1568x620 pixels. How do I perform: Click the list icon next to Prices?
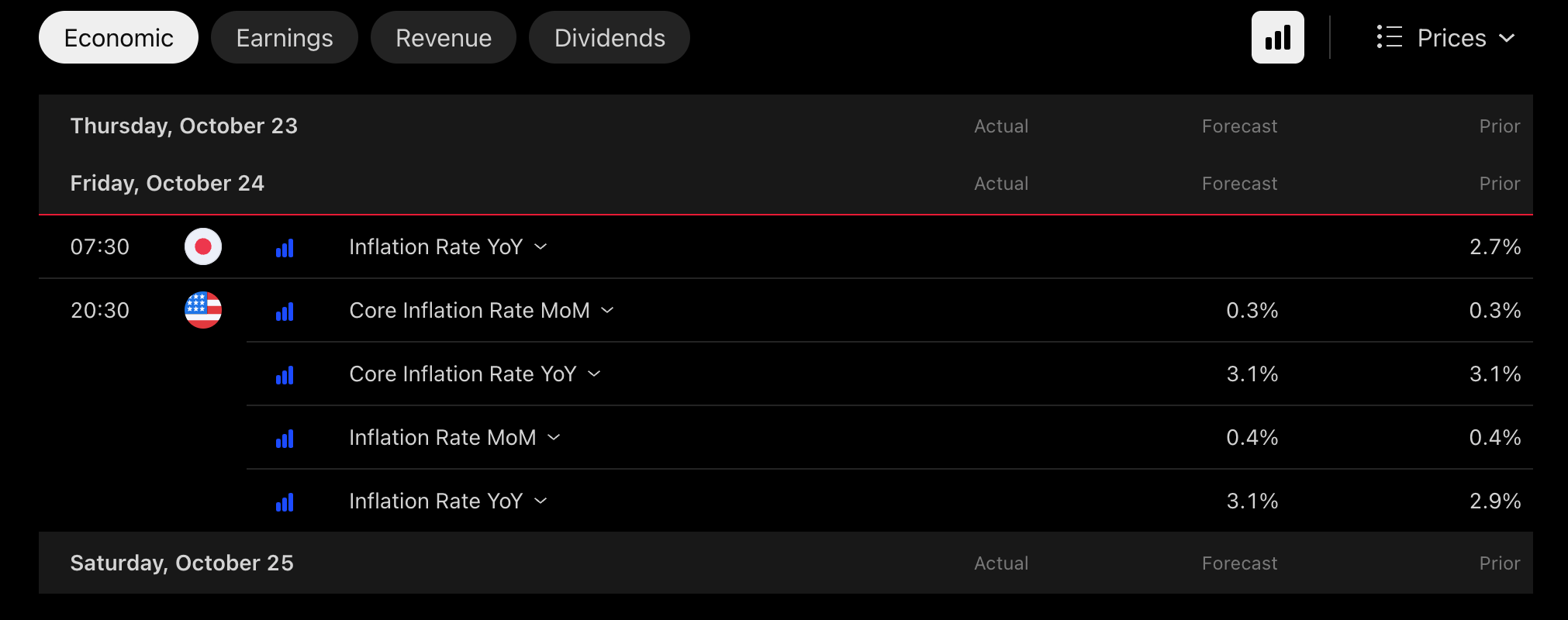point(1389,36)
